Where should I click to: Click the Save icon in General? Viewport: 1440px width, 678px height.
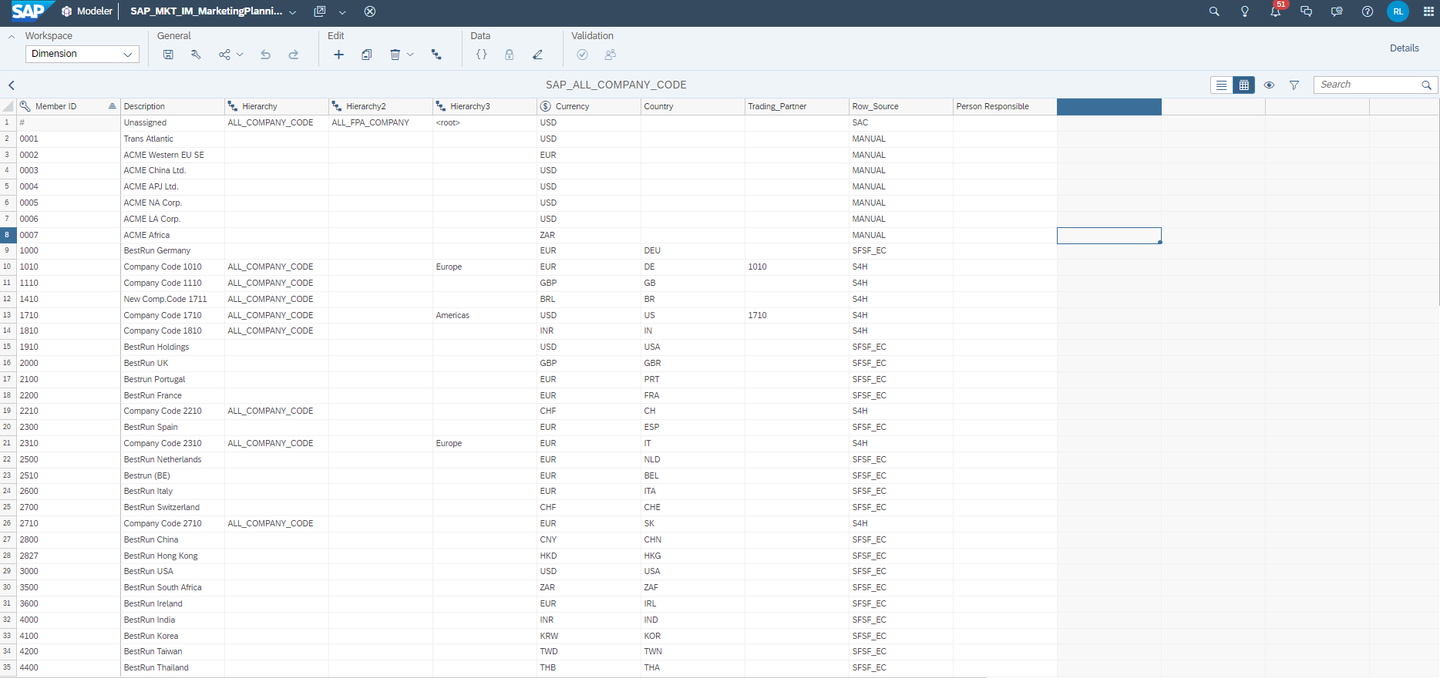click(168, 55)
